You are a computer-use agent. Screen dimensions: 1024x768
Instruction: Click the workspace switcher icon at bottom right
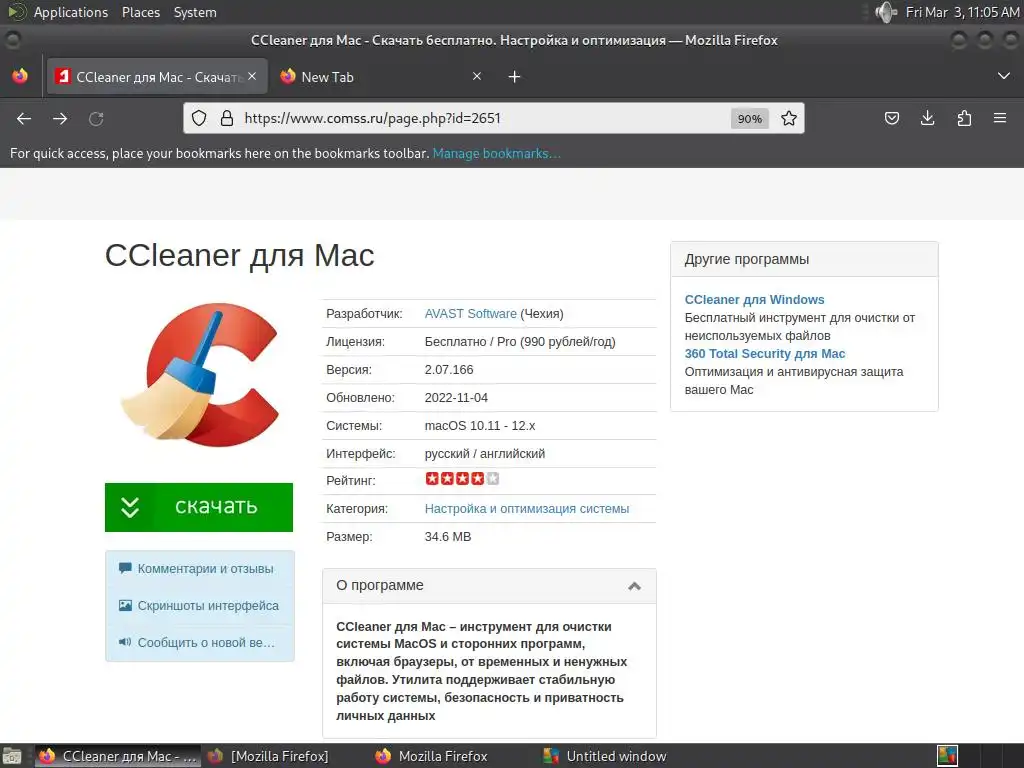(947, 756)
